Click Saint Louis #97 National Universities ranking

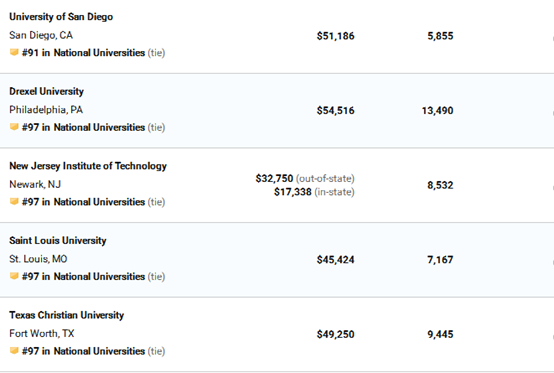click(83, 276)
